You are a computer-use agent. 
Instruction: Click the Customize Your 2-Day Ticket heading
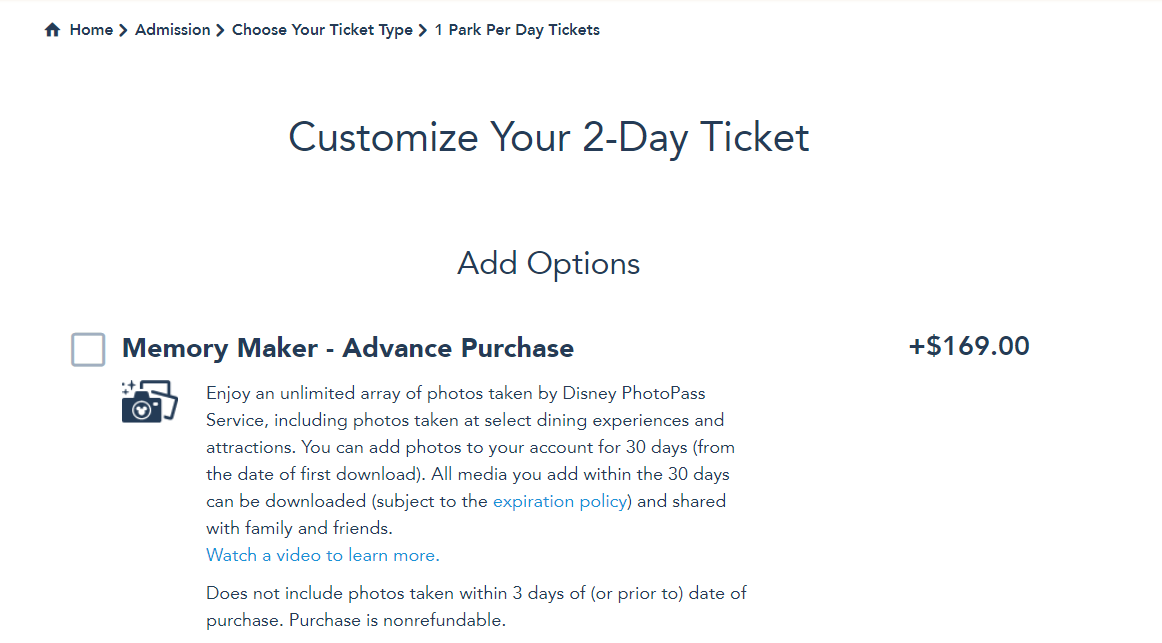[548, 139]
